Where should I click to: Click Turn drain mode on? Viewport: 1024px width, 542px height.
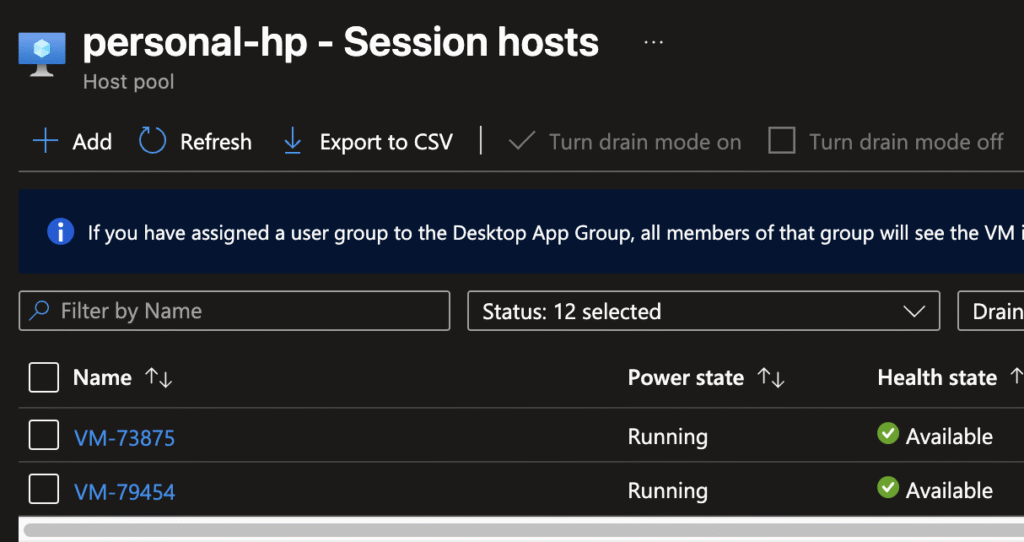click(x=645, y=142)
